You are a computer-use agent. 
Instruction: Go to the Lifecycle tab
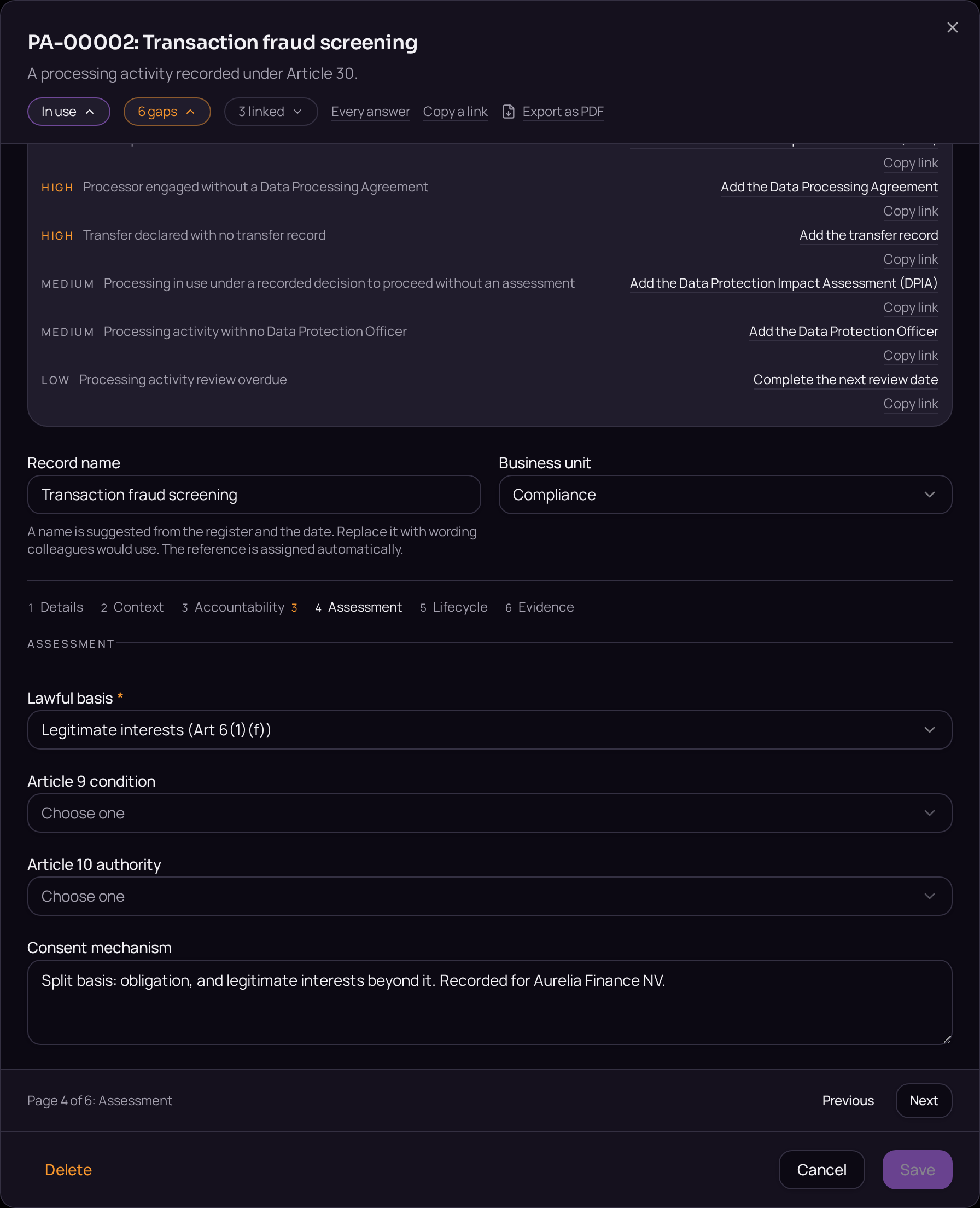click(454, 607)
